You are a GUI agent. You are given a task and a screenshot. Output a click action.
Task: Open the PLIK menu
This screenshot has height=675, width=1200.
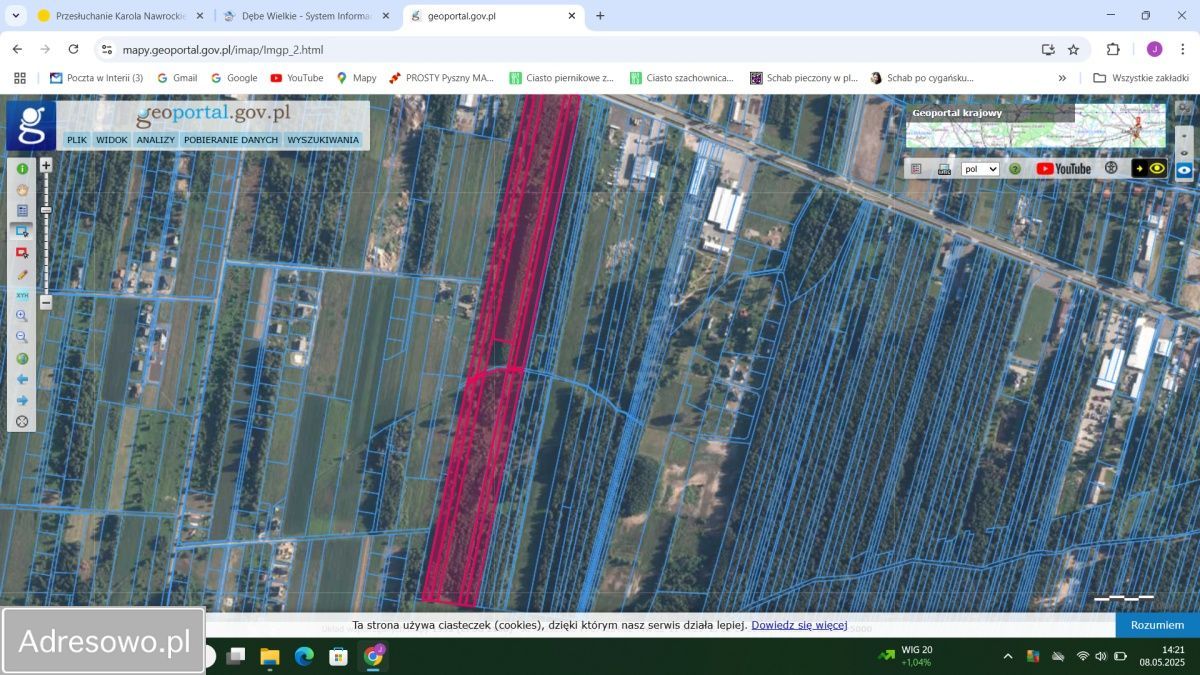[x=77, y=140]
